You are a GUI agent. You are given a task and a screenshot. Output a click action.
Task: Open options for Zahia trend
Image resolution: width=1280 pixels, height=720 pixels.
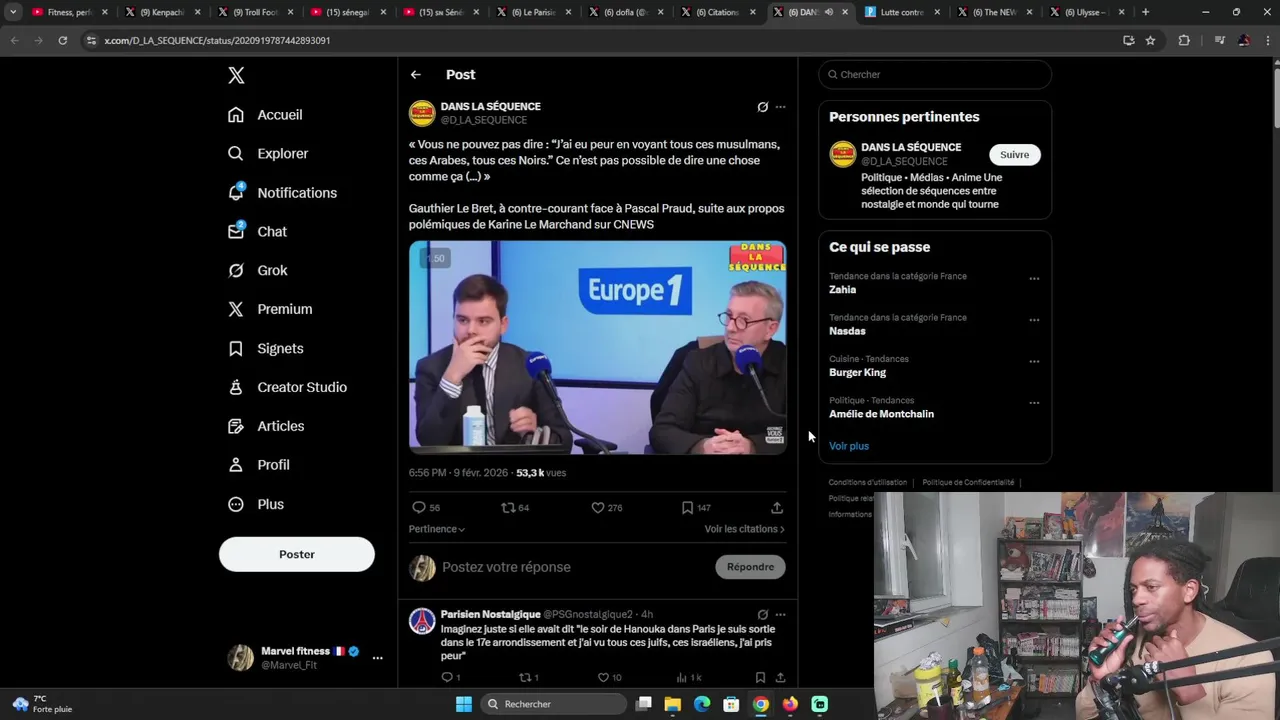[x=1034, y=279]
